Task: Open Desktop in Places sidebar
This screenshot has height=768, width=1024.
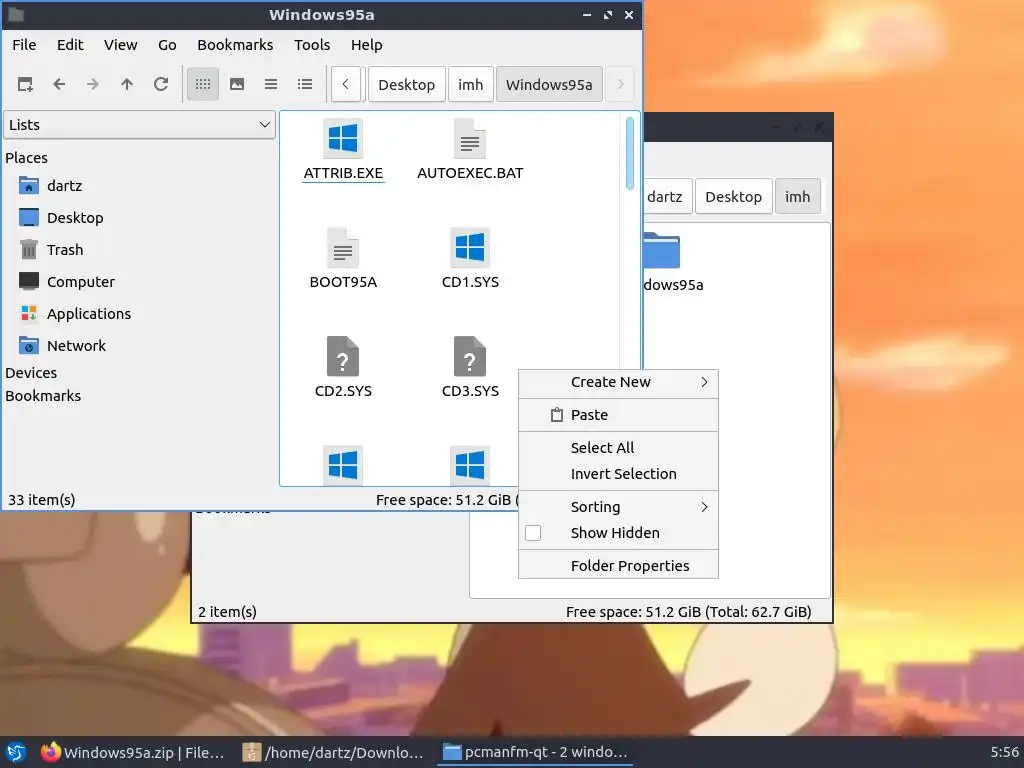Action: click(61, 217)
